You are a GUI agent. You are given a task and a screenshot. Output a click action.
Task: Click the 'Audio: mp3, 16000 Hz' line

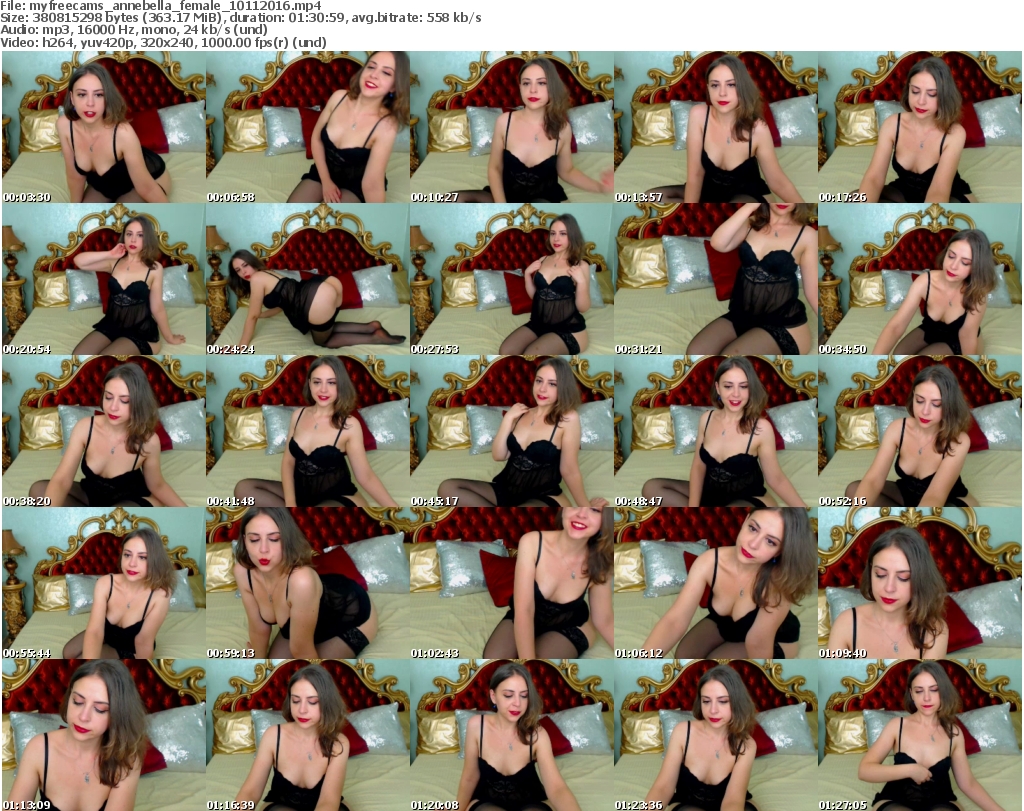click(x=134, y=31)
